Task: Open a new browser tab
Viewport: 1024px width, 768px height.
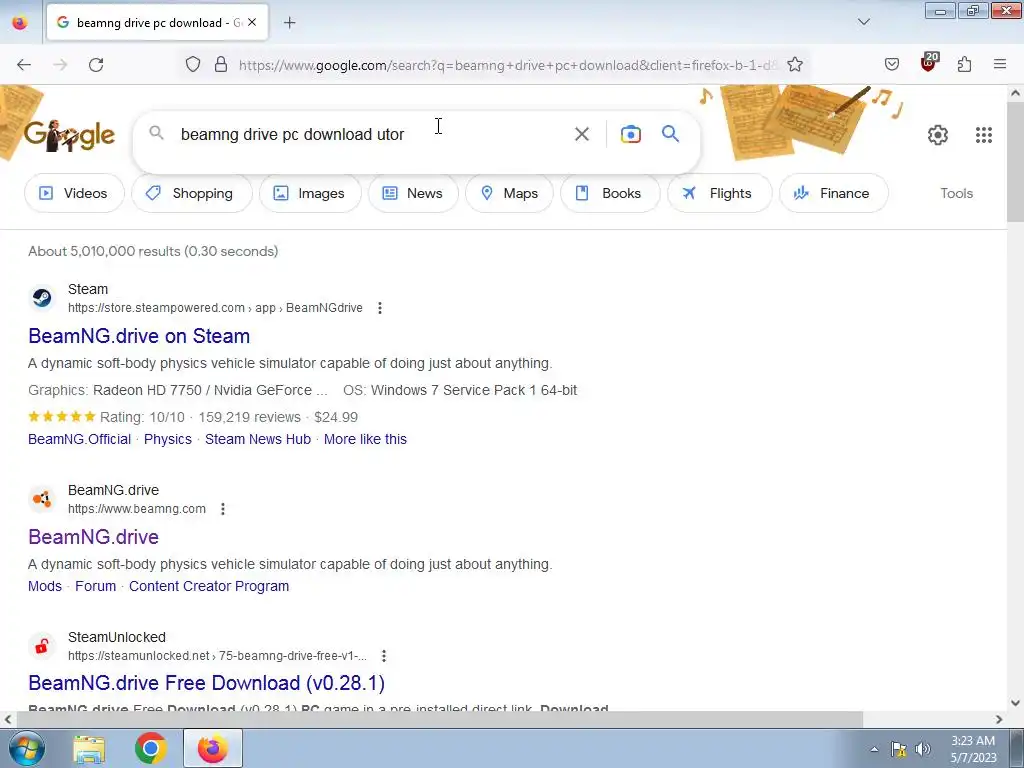Action: (289, 23)
